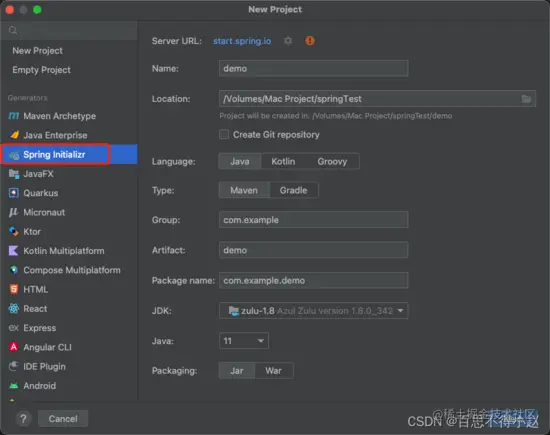Viewport: 550px width, 435px height.
Task: Click the Cancel button
Action: pyautogui.click(x=63, y=419)
